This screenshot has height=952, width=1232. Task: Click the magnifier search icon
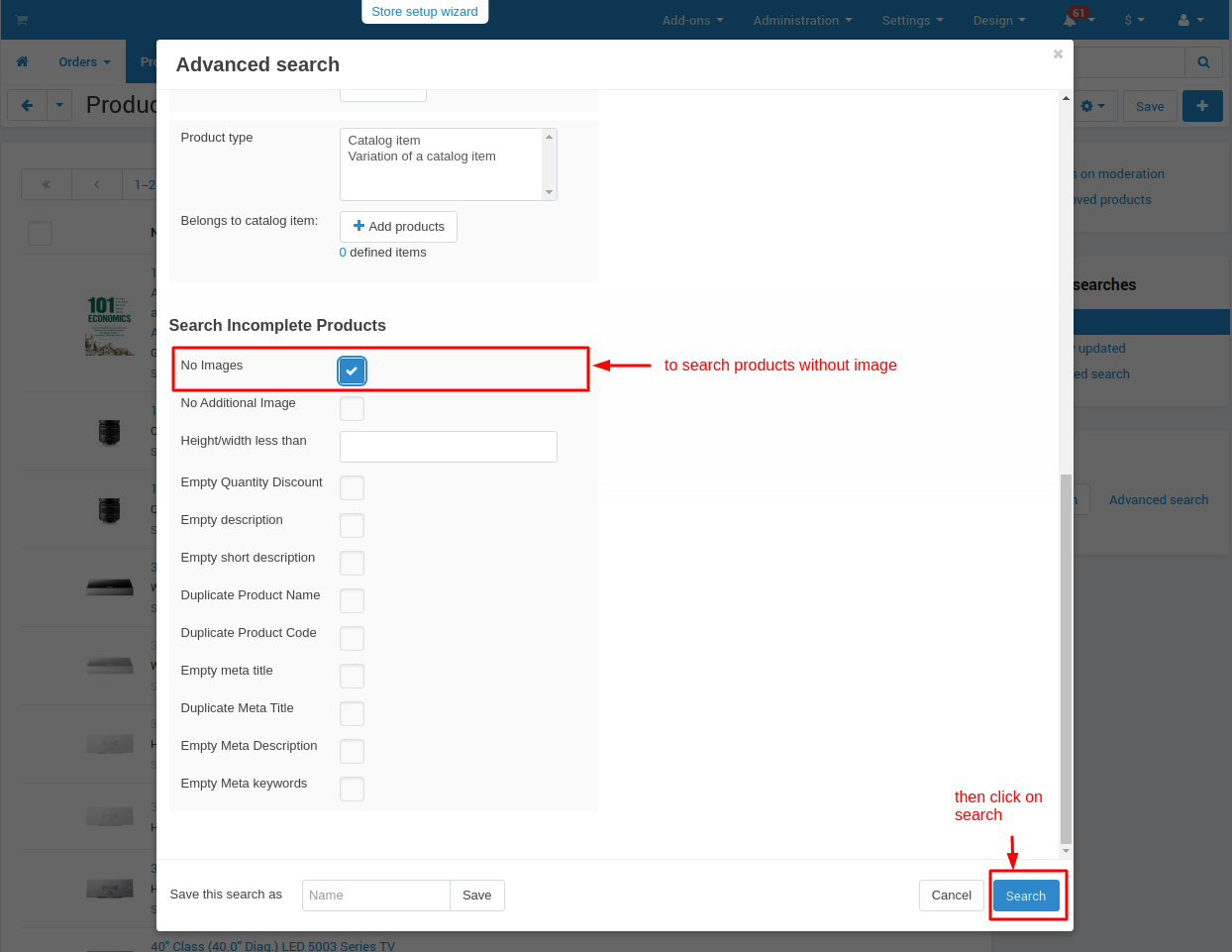[1203, 62]
